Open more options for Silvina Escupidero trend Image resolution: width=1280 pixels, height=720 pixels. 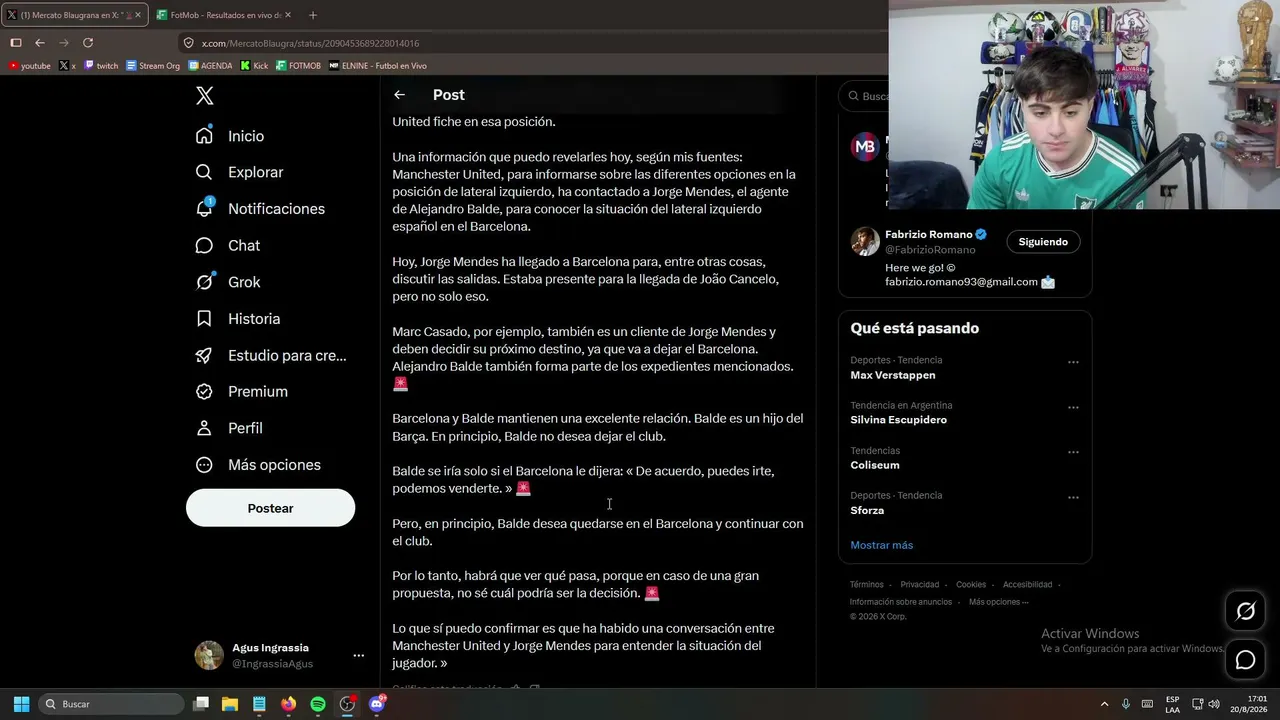pos(1073,407)
